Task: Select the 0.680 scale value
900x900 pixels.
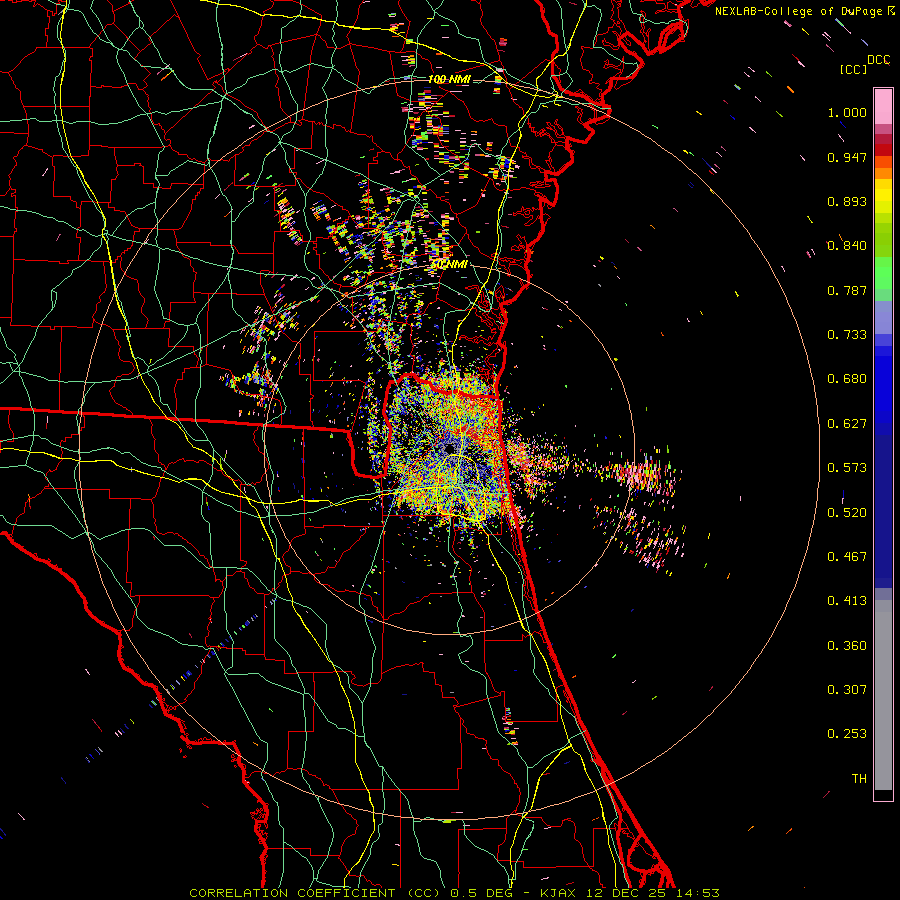Action: tap(847, 379)
